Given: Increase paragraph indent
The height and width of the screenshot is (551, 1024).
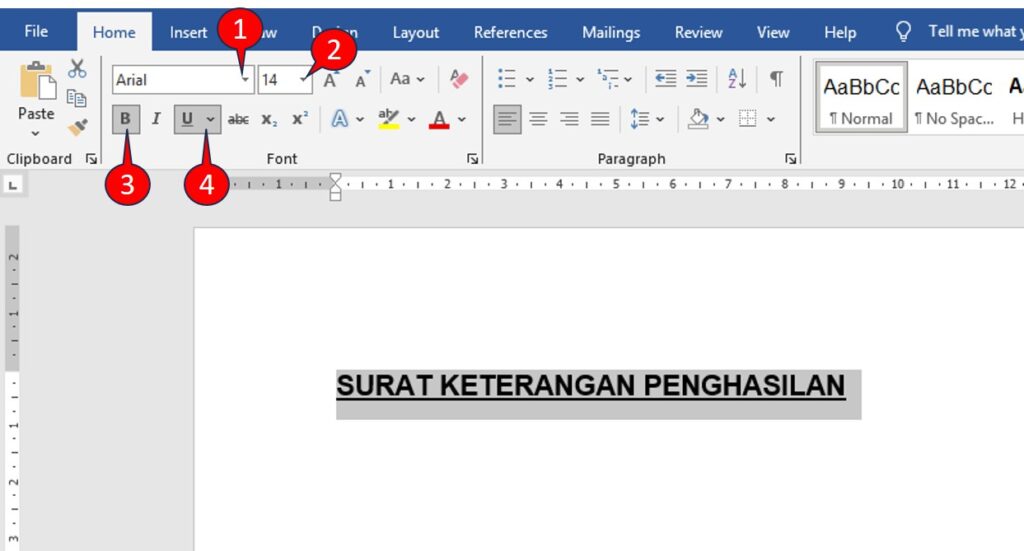Looking at the screenshot, I should (x=697, y=80).
